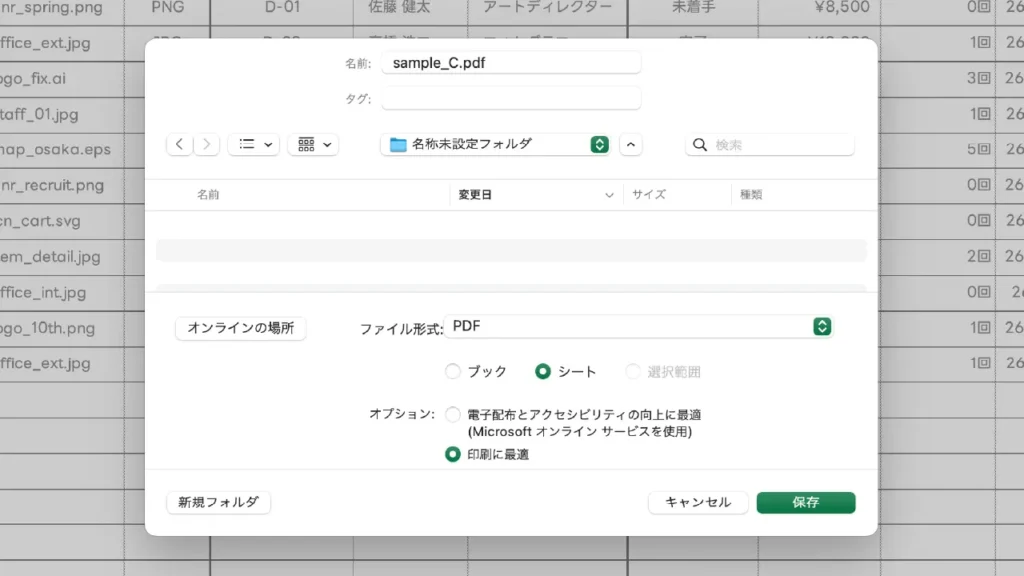
Task: Select the 印刷に最適 radio option
Action: coord(453,454)
